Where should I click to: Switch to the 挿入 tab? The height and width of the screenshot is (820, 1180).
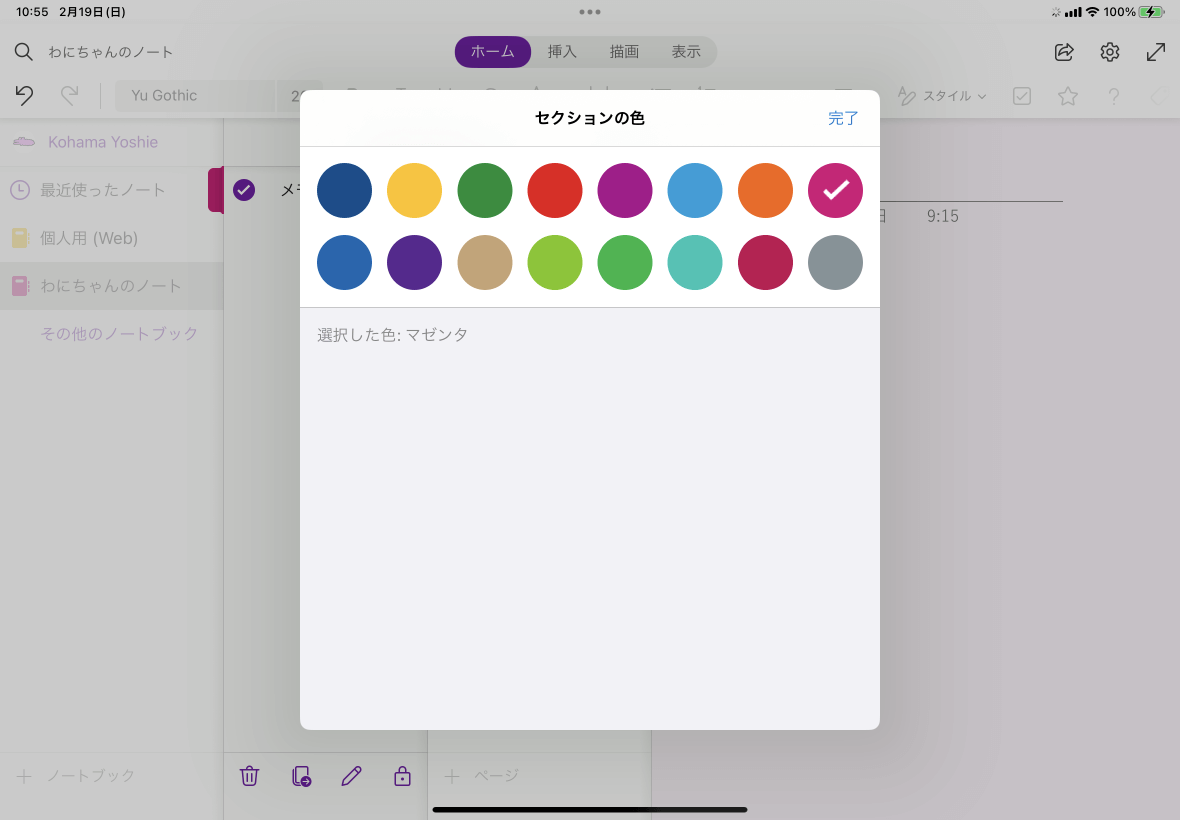[x=562, y=52]
